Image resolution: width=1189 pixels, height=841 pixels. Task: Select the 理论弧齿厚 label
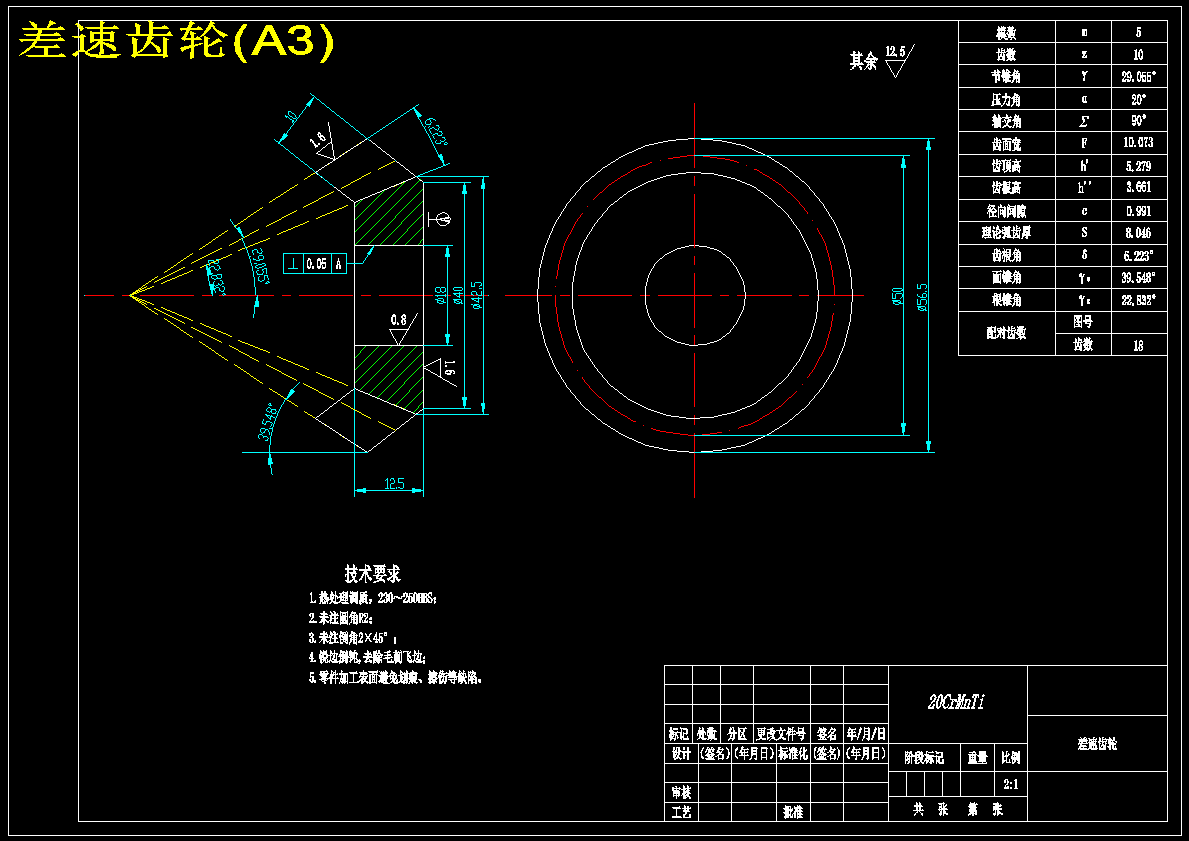point(1006,232)
